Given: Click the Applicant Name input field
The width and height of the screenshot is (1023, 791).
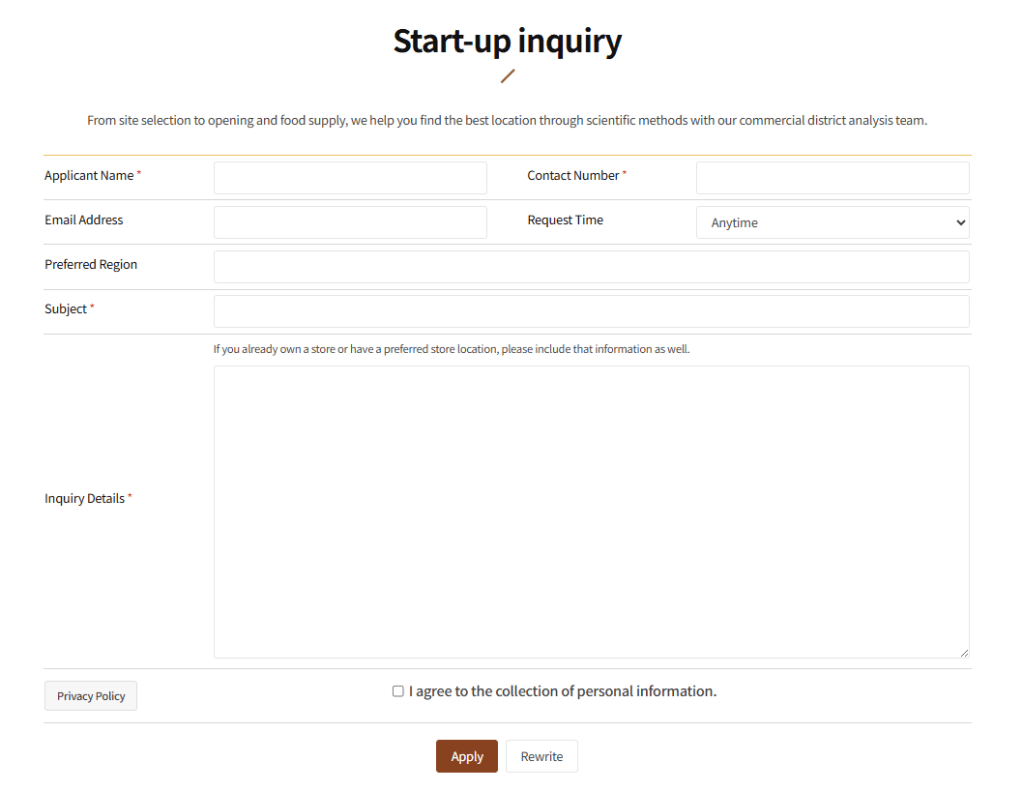Looking at the screenshot, I should (x=350, y=178).
